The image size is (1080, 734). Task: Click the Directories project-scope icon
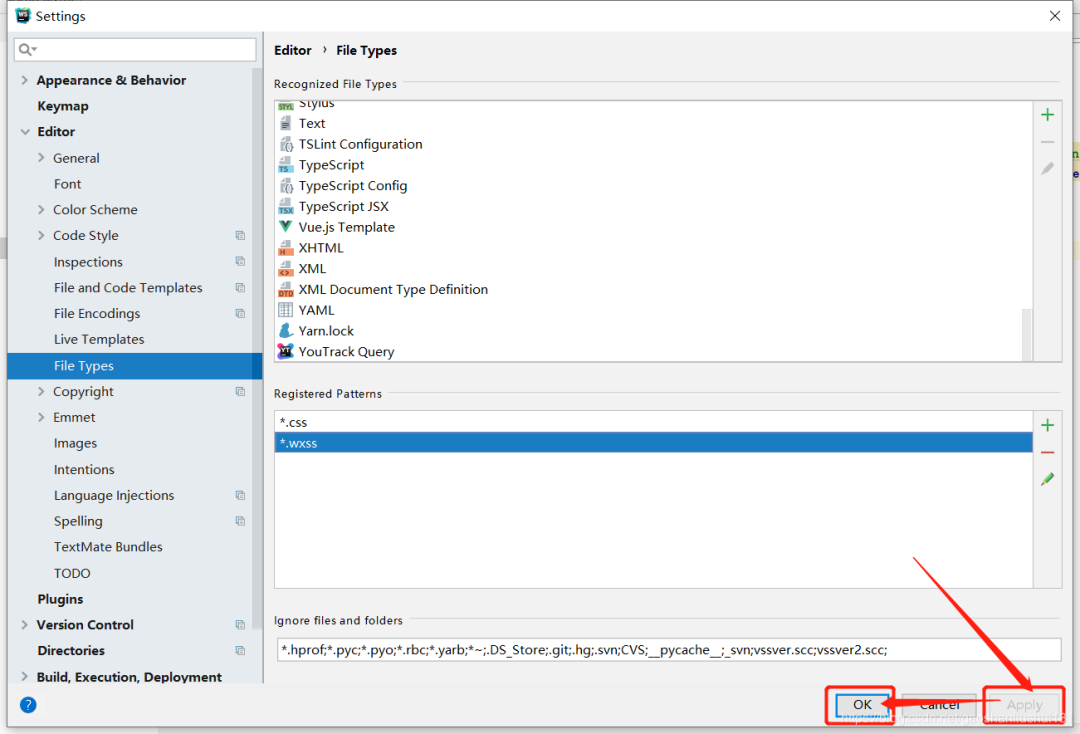tap(240, 651)
